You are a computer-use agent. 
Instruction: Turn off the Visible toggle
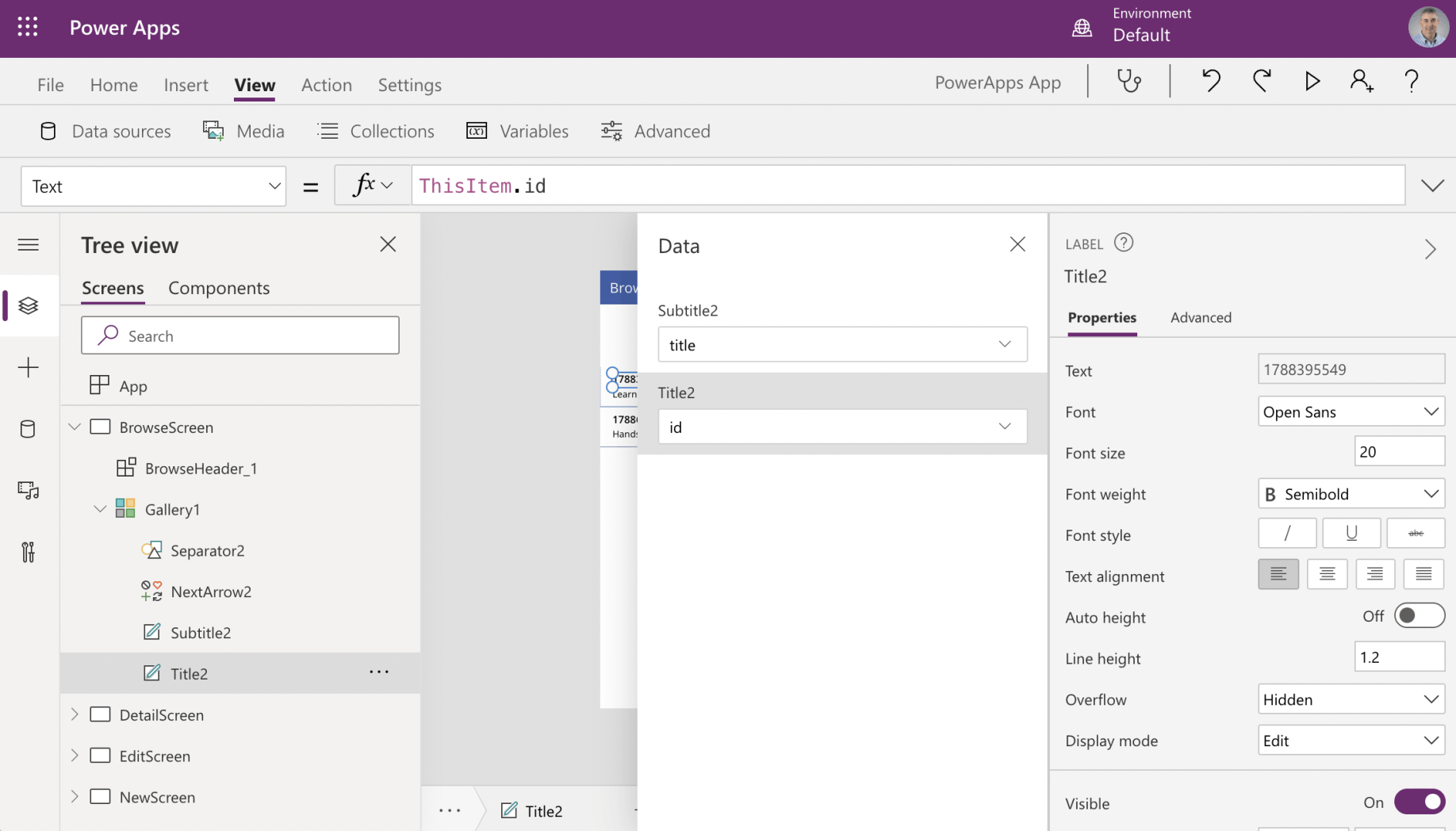pyautogui.click(x=1419, y=802)
